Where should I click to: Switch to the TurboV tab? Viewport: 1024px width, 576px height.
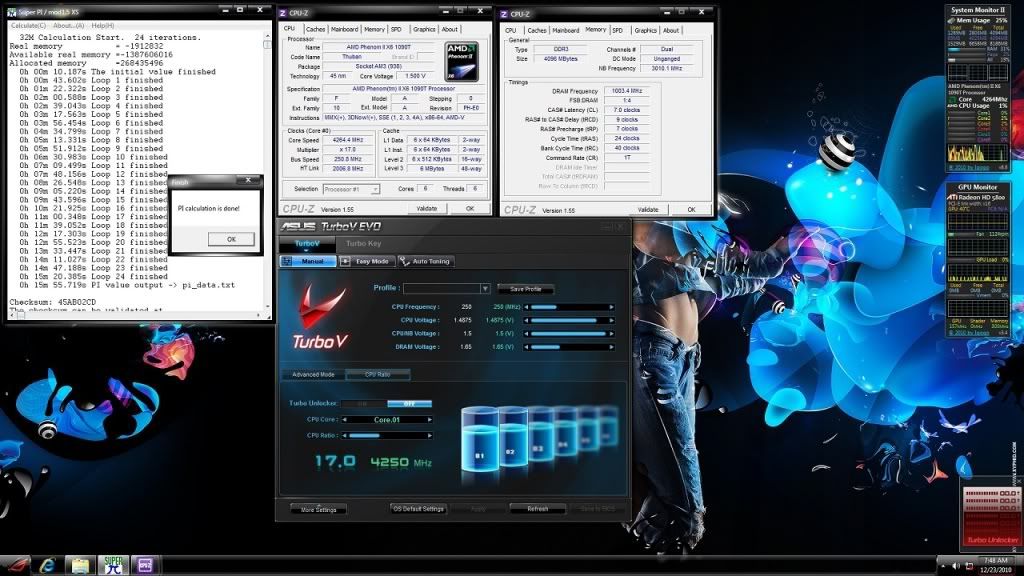coord(307,244)
